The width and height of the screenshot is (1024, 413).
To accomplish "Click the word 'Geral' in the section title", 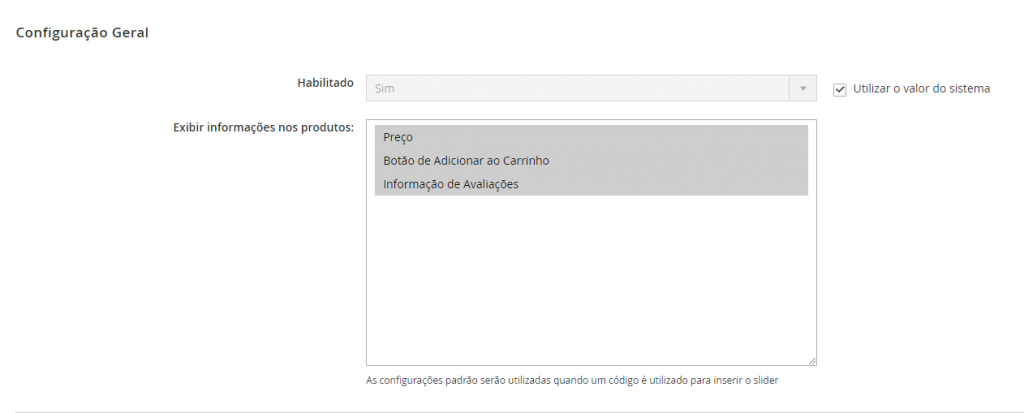I will (131, 33).
